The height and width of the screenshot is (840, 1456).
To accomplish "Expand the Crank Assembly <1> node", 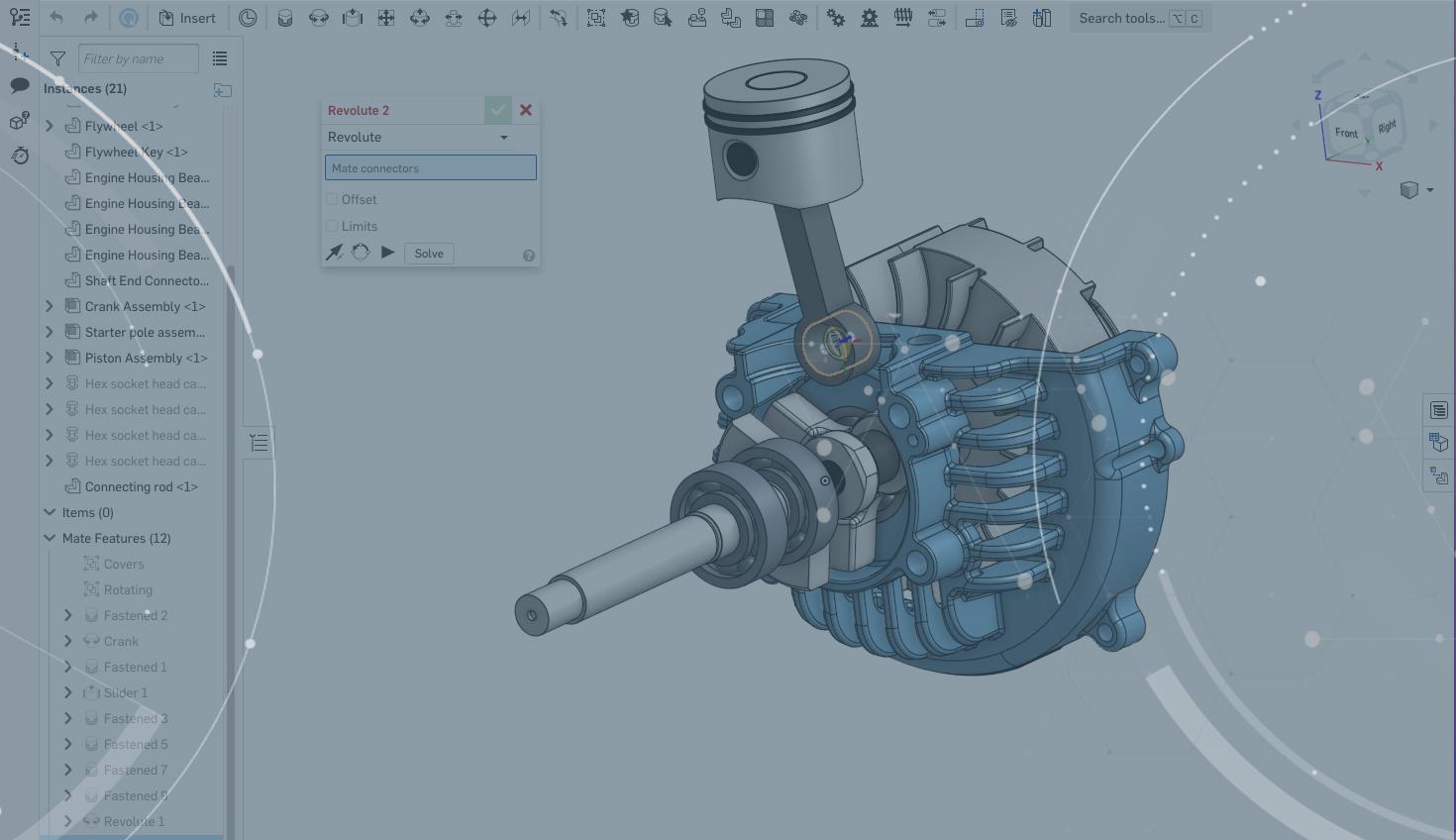I will (50, 306).
